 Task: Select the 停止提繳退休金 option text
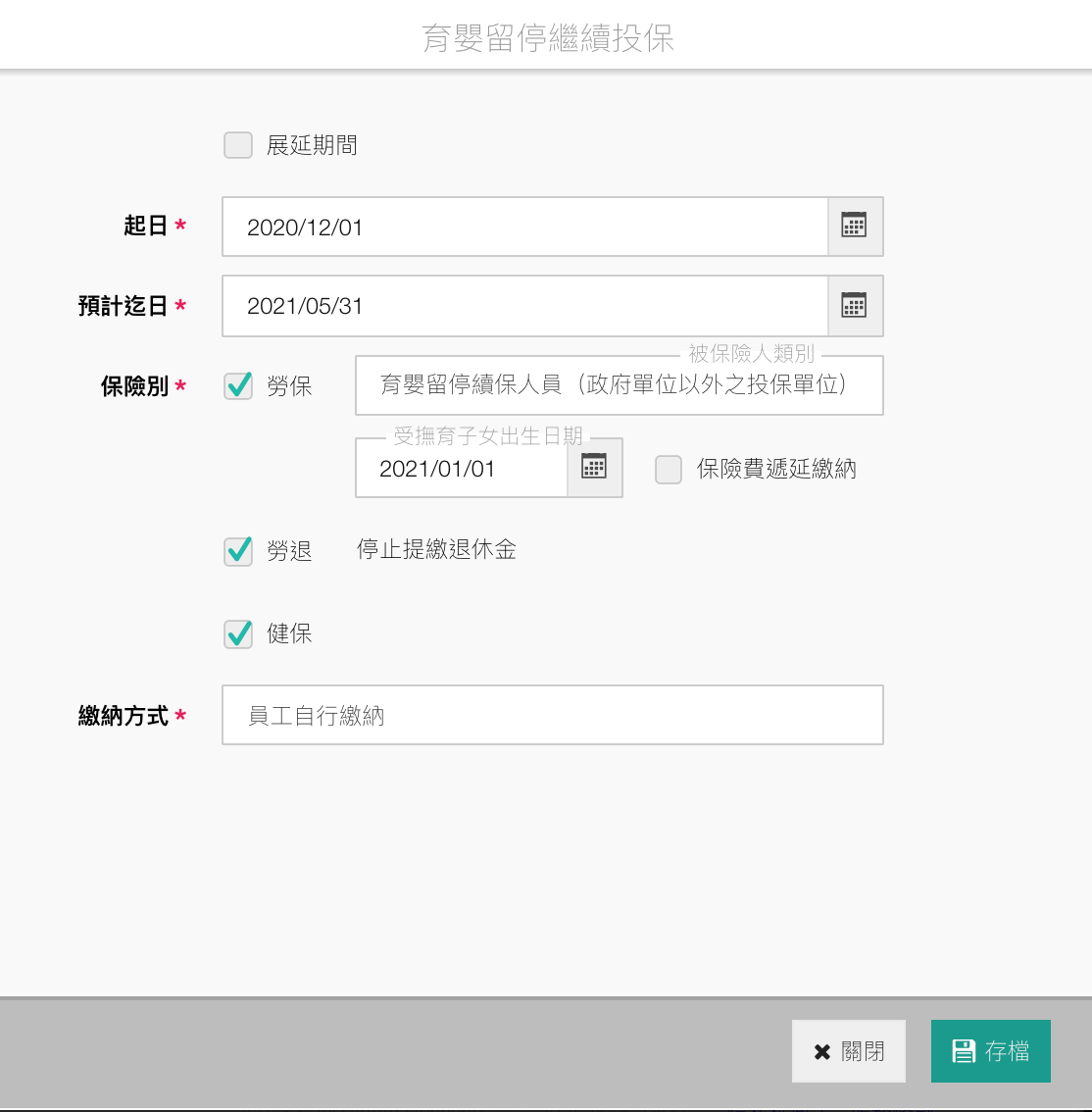click(436, 550)
